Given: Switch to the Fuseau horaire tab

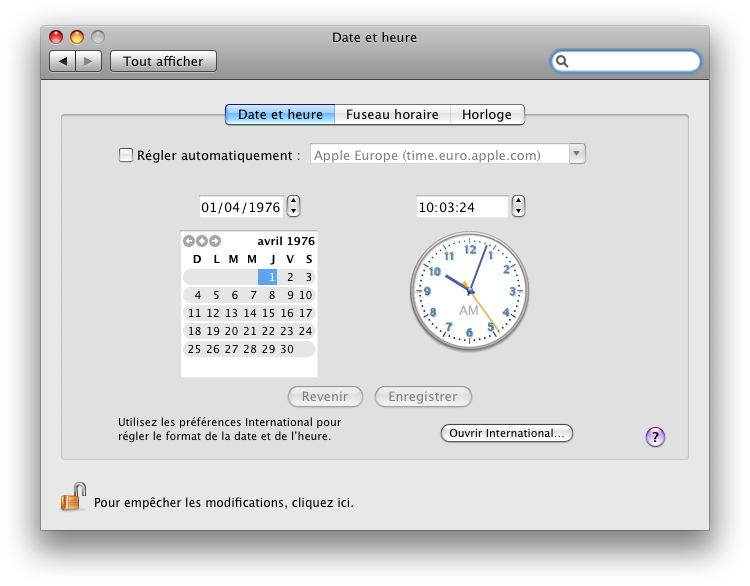Looking at the screenshot, I should pos(392,115).
